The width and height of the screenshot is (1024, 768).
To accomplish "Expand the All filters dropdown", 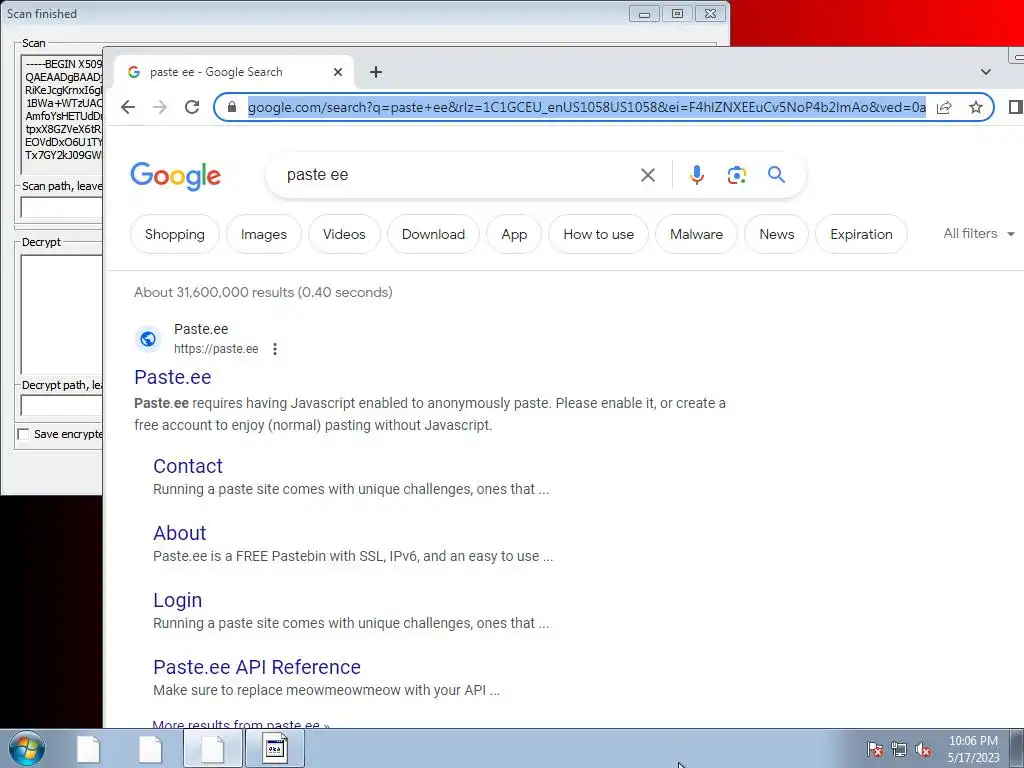I will [978, 234].
